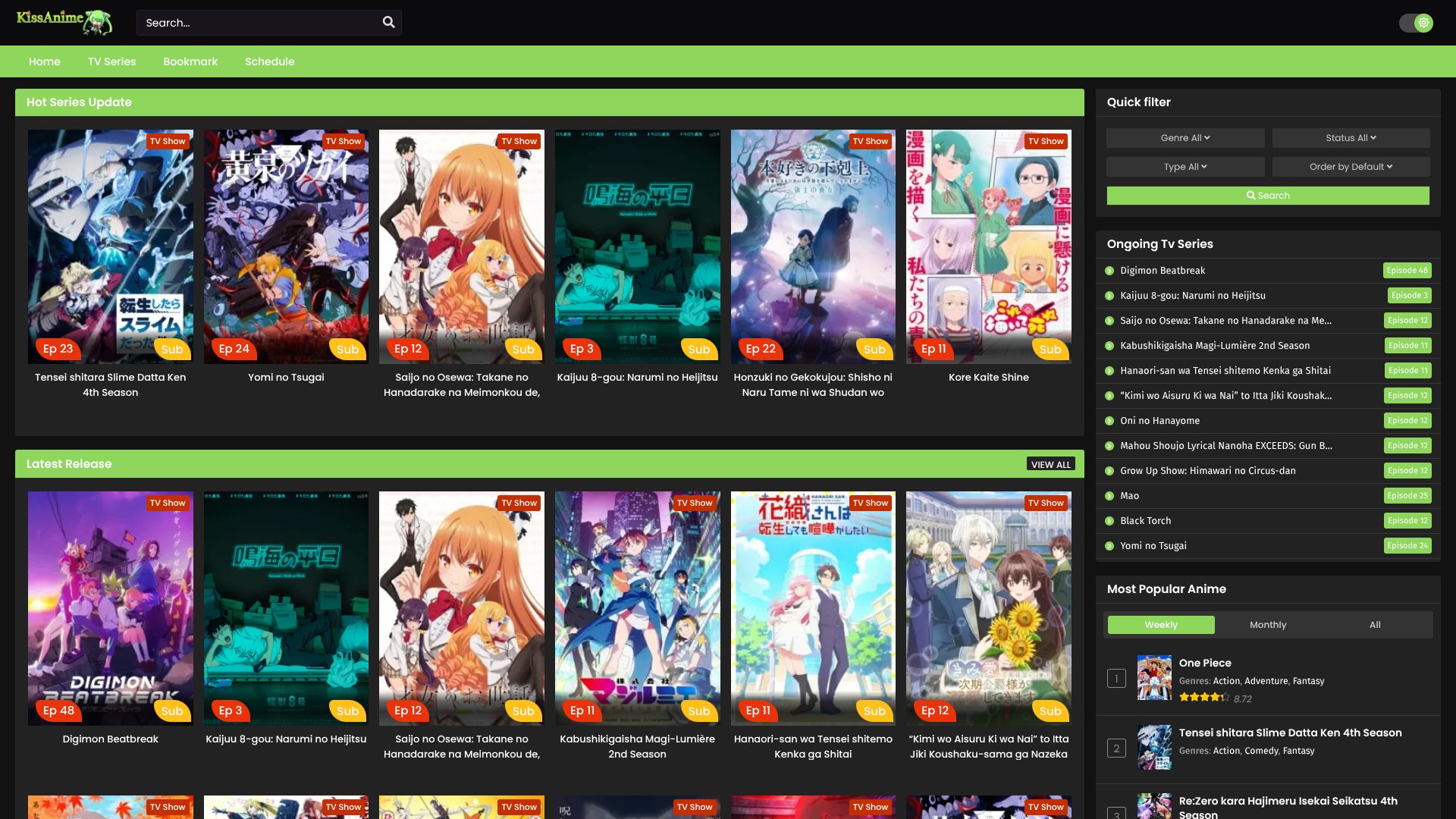Open the Status All dropdown
Viewport: 1456px width, 819px height.
(1351, 138)
